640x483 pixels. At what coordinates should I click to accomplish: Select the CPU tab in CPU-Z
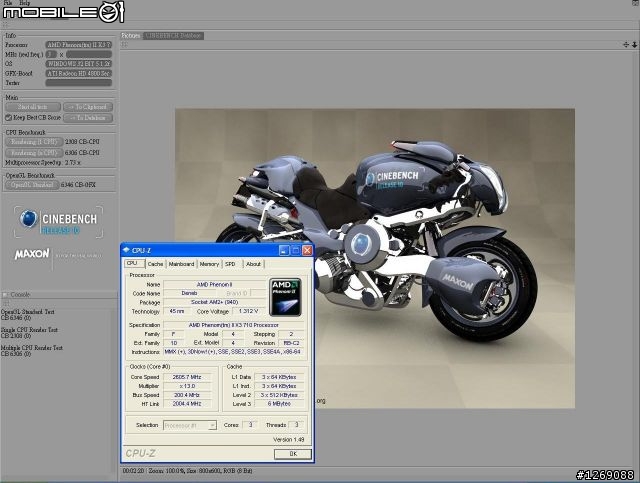pos(134,263)
